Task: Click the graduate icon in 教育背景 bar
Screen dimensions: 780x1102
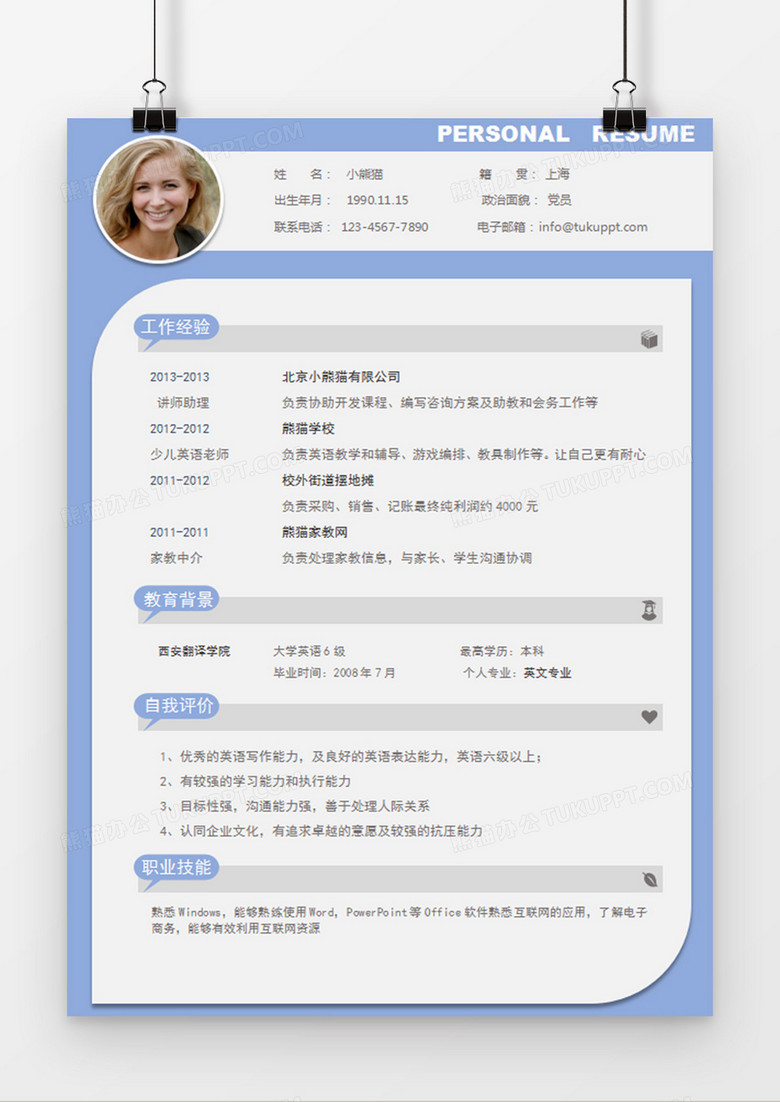Action: (649, 610)
